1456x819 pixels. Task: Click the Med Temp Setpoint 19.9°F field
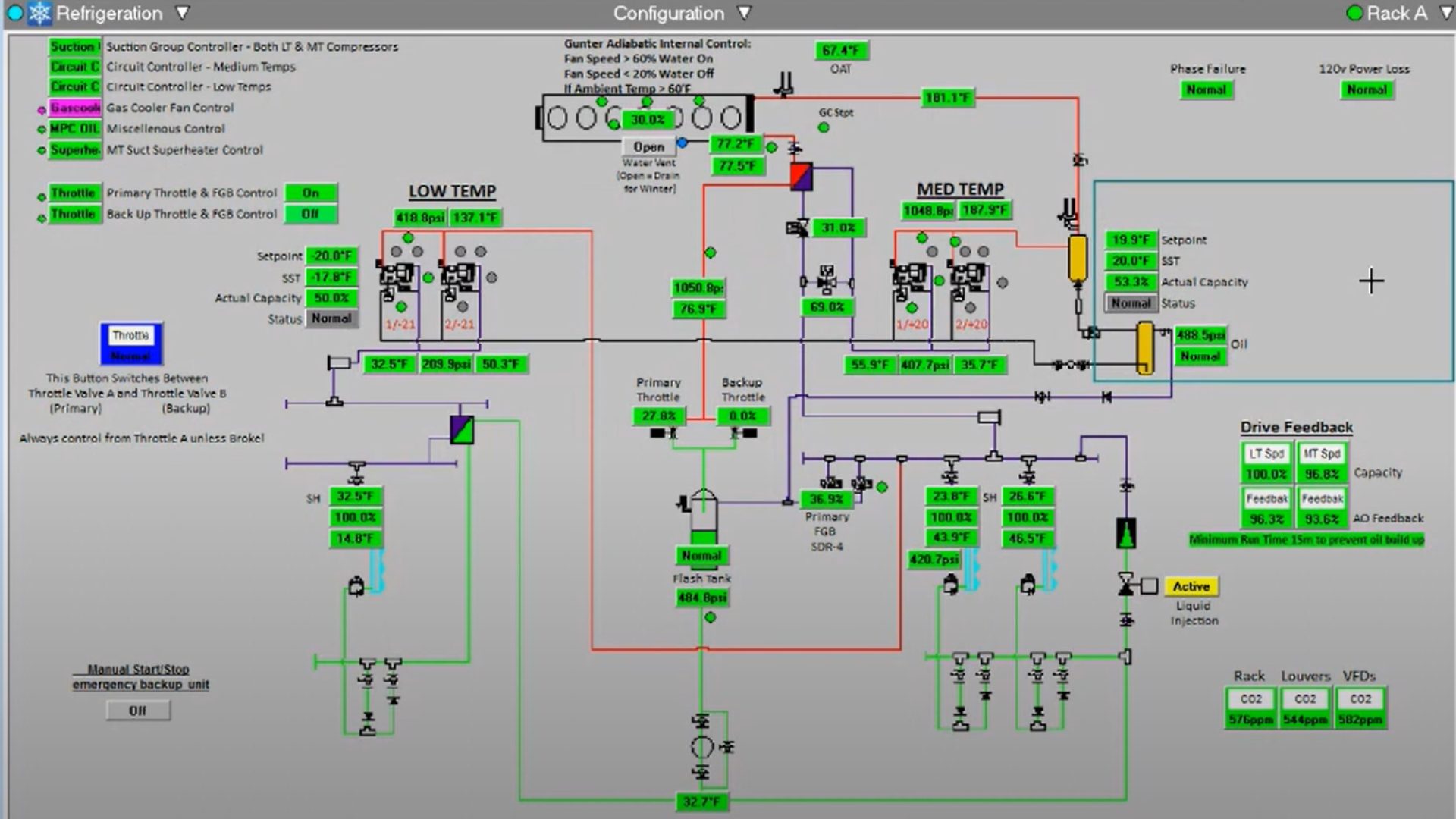click(1131, 240)
